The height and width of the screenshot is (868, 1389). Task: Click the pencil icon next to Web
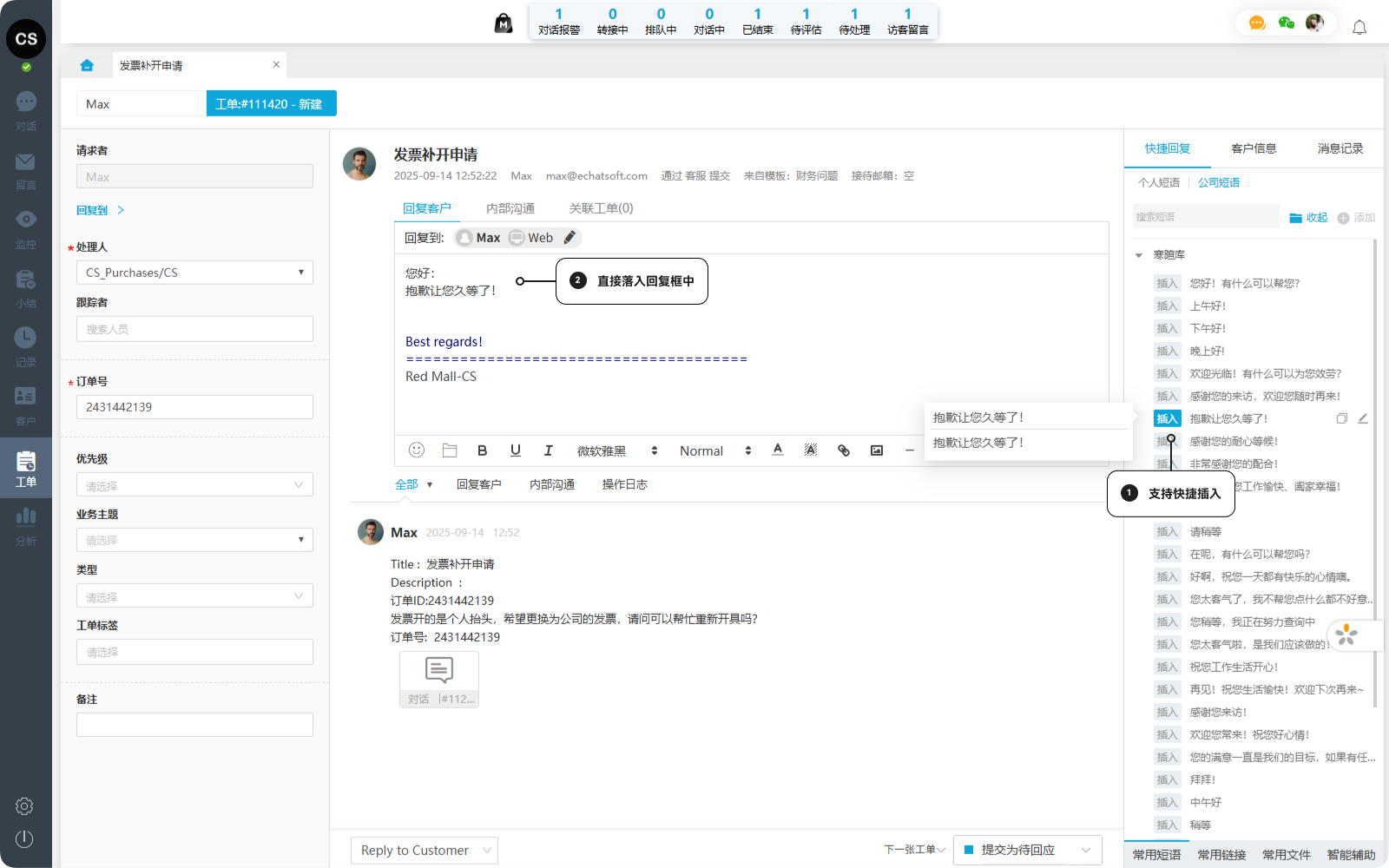pos(569,238)
